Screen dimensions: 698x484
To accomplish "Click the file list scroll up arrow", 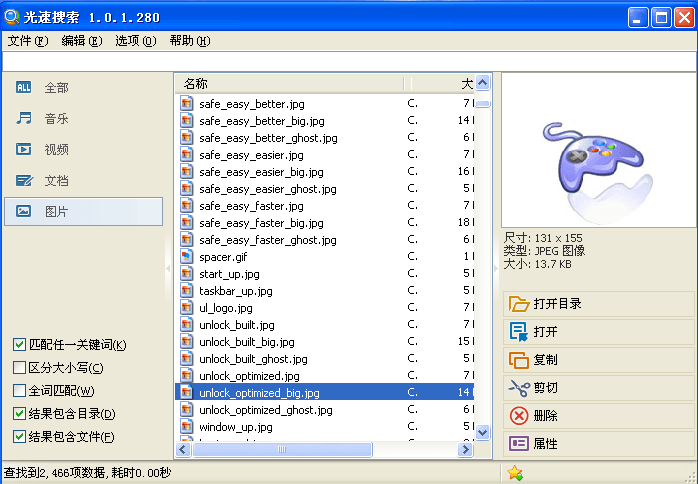I will point(483,83).
